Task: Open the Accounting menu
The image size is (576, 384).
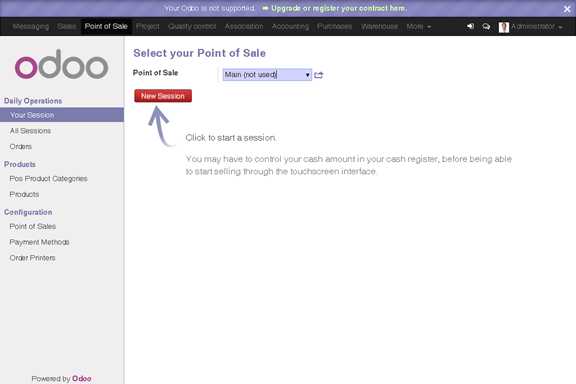Action: 290,26
